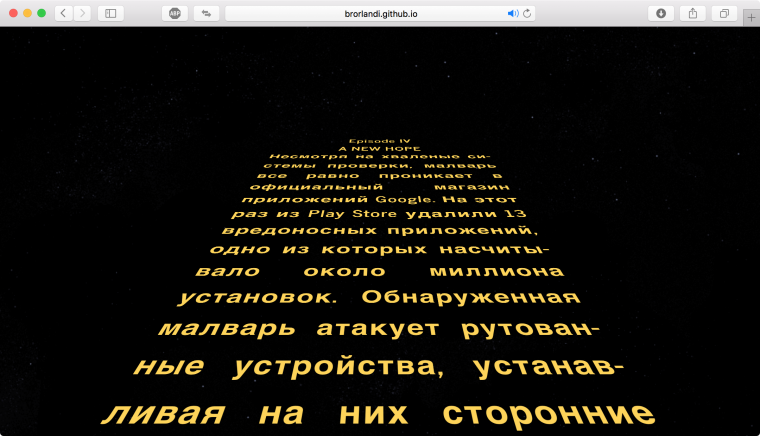This screenshot has width=760, height=436.
Task: Click the 'установок. Обнаруженная' line
Action: coord(380,297)
